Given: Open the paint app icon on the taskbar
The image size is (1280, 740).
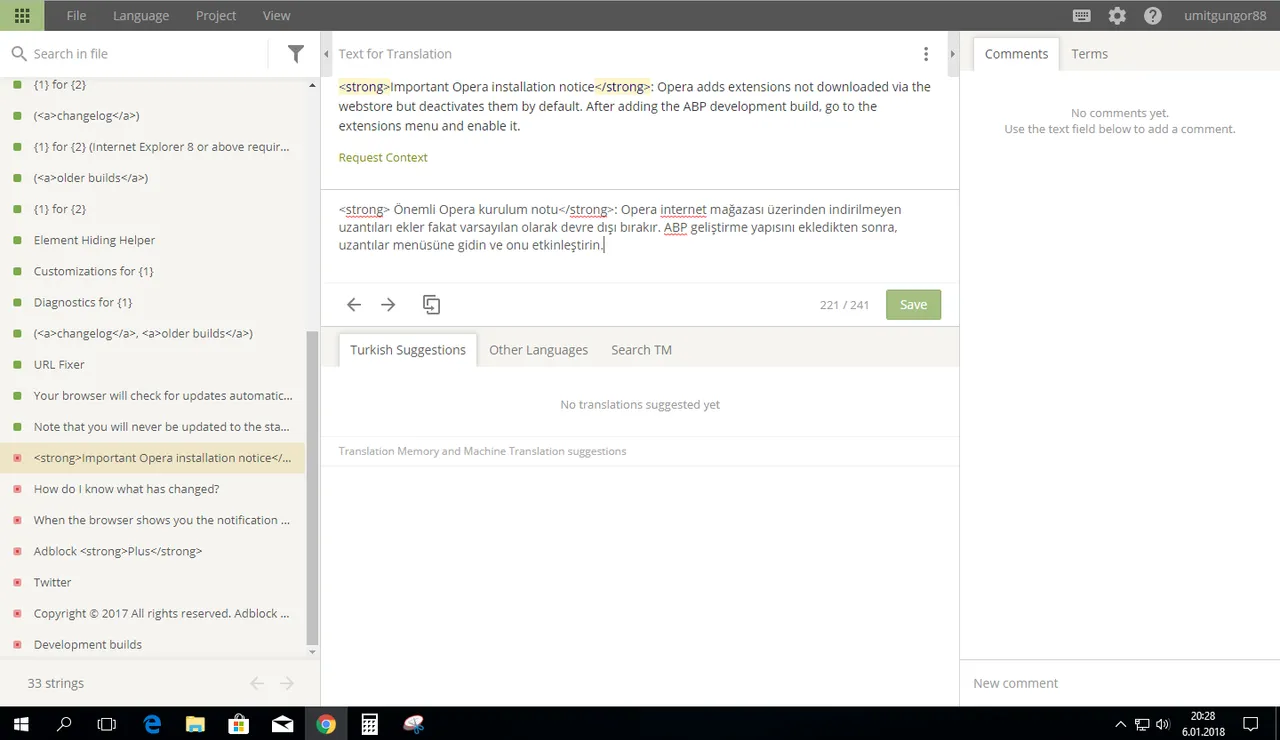Looking at the screenshot, I should coord(413,724).
